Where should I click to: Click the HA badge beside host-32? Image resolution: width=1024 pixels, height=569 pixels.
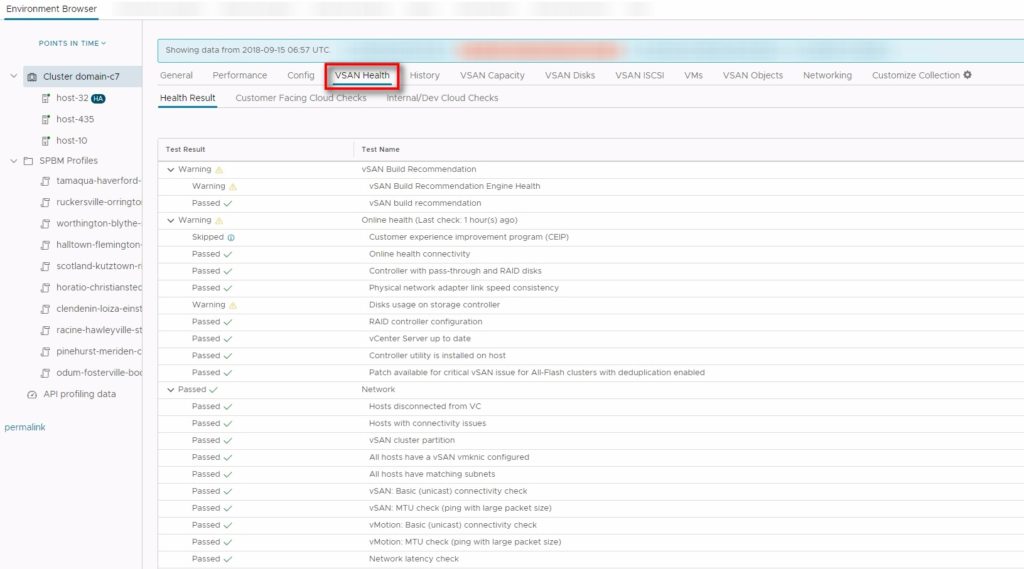99,99
